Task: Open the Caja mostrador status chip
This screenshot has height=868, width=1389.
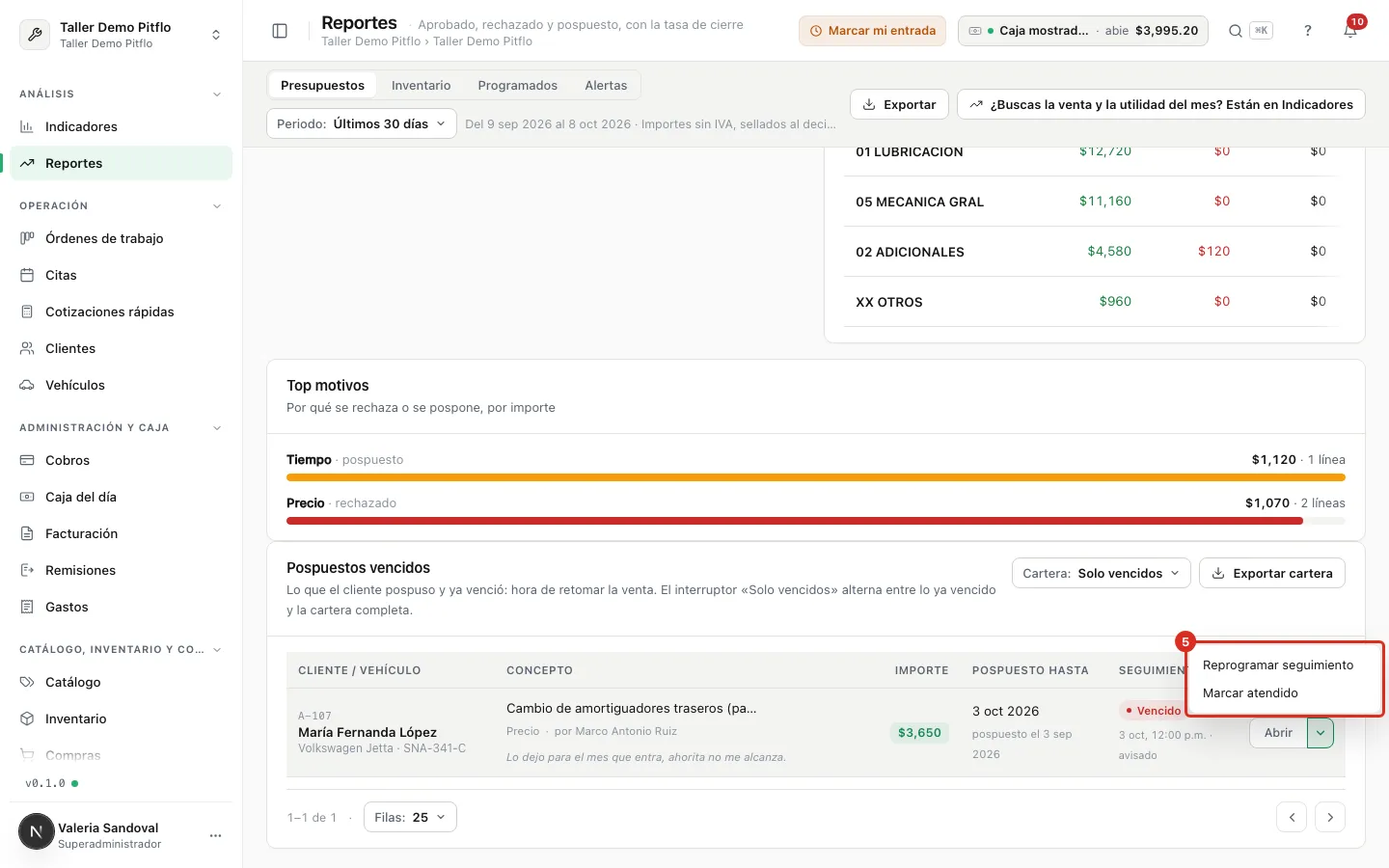Action: click(x=1083, y=31)
